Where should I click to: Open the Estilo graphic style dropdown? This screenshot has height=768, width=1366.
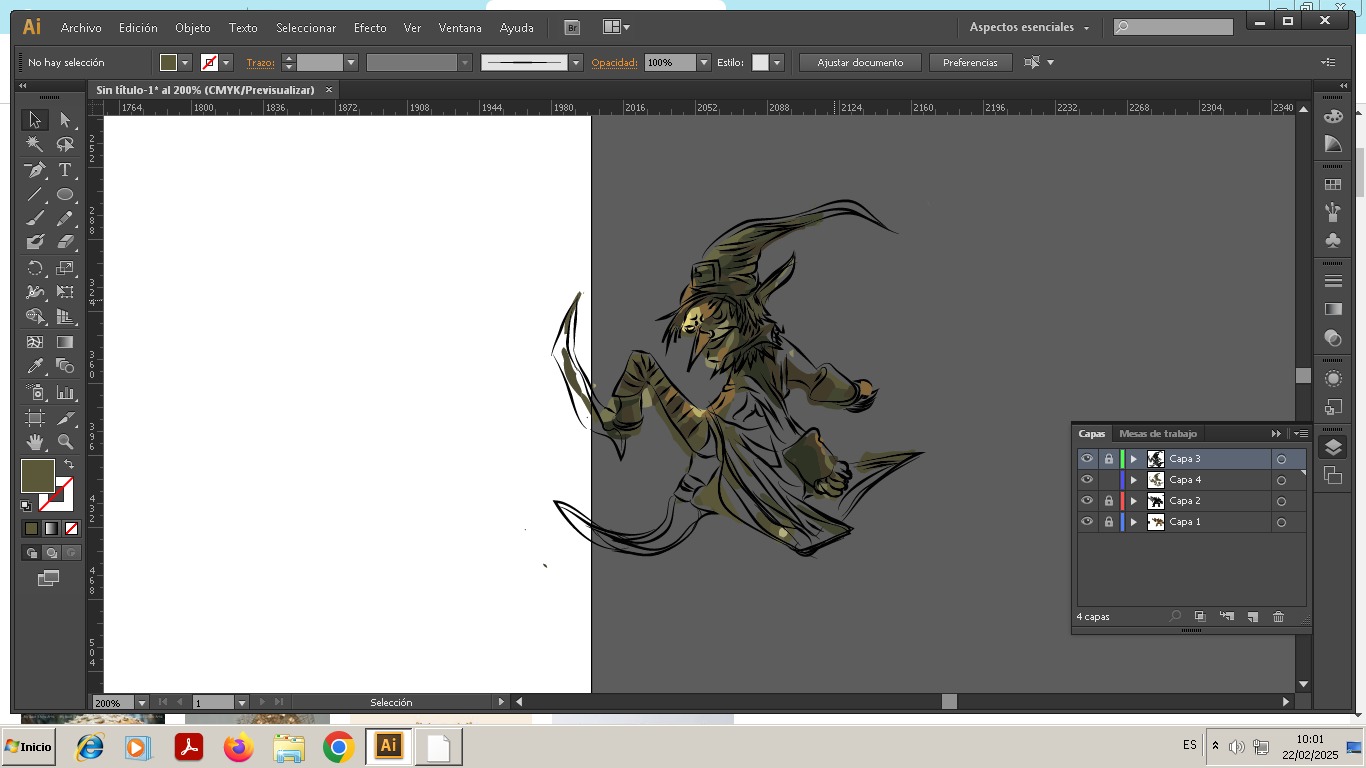click(777, 62)
